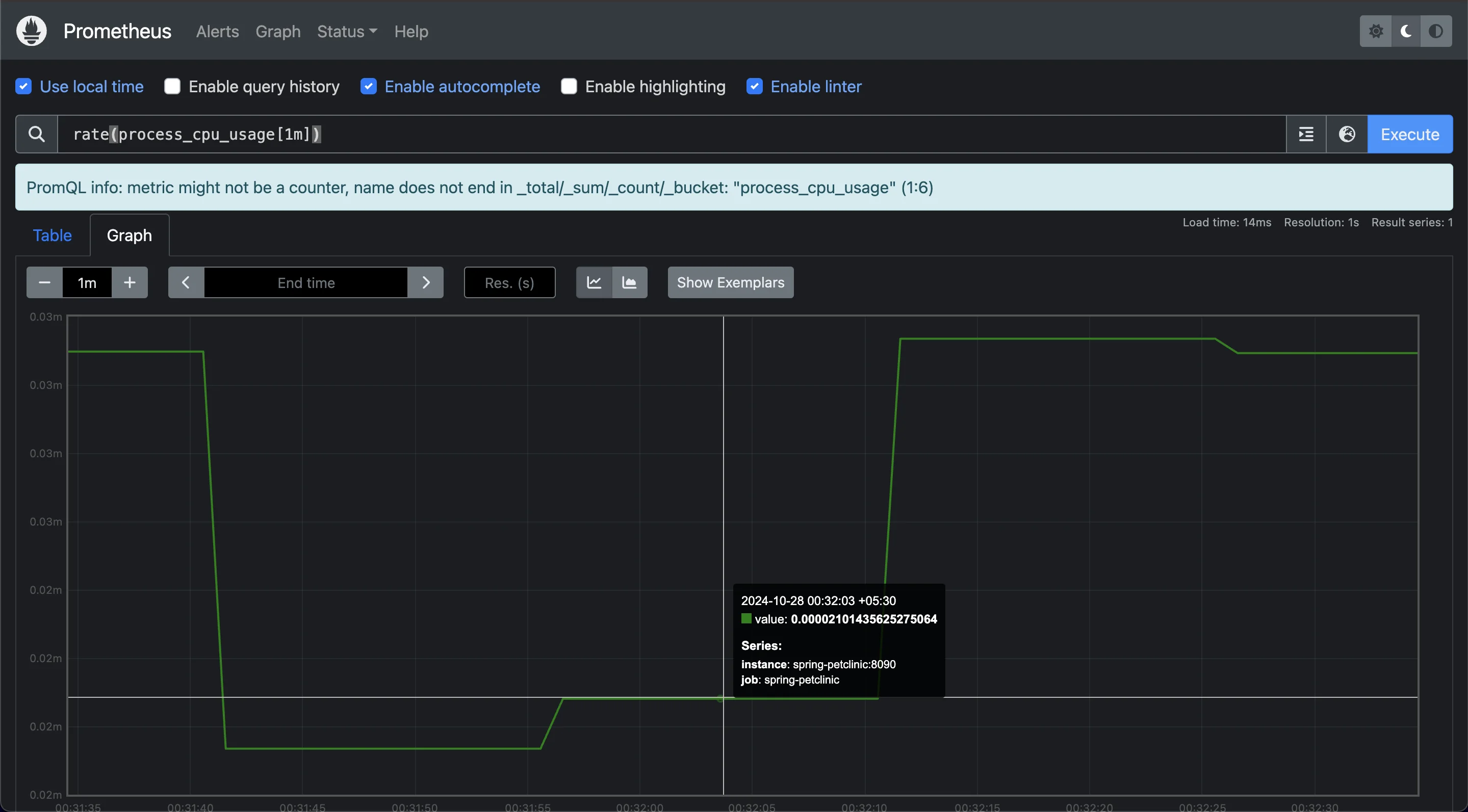Show unstacked line graph
Screen dimensions: 1468x812
pos(595,282)
